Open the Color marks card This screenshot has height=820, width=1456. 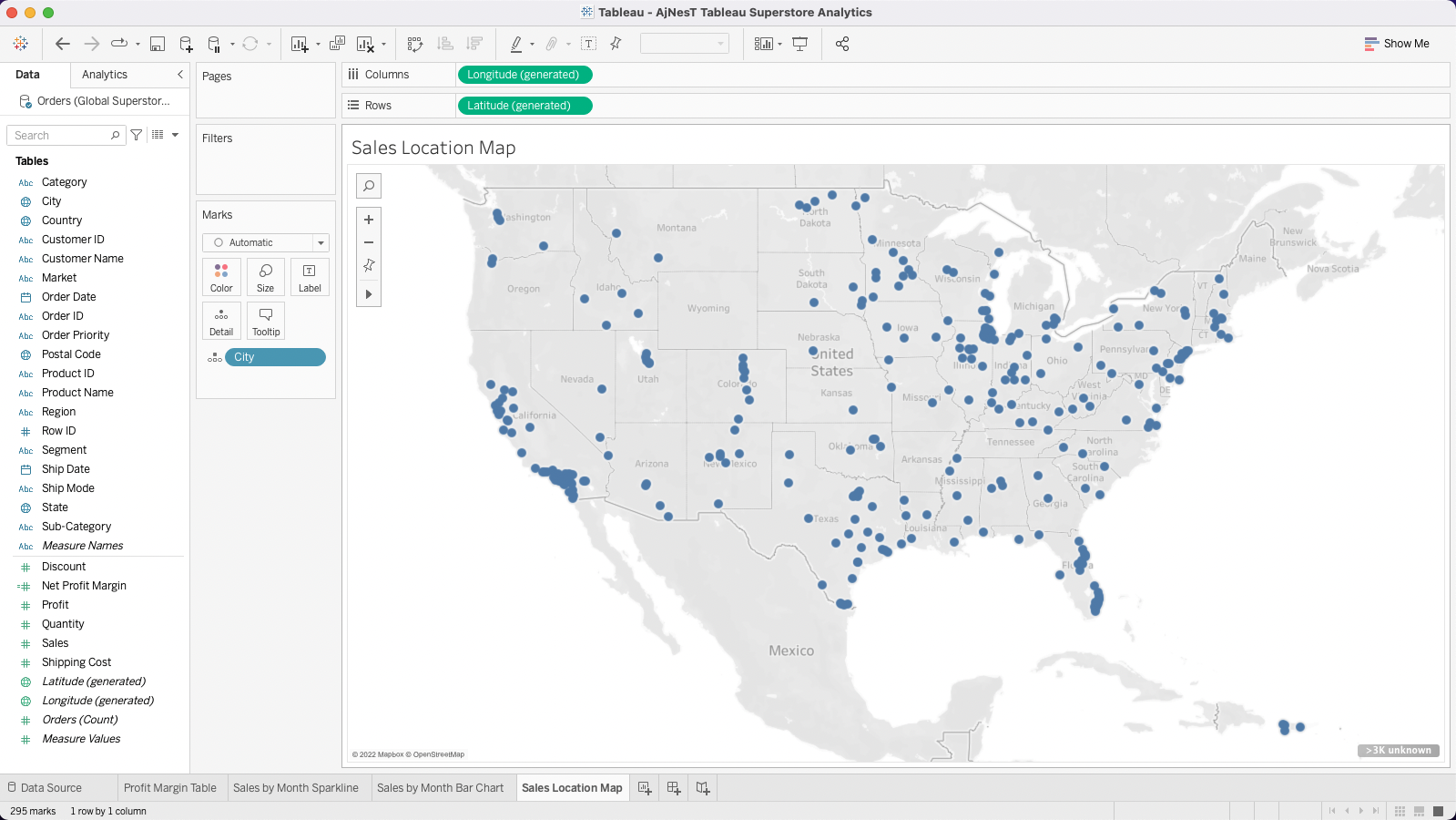tap(221, 277)
